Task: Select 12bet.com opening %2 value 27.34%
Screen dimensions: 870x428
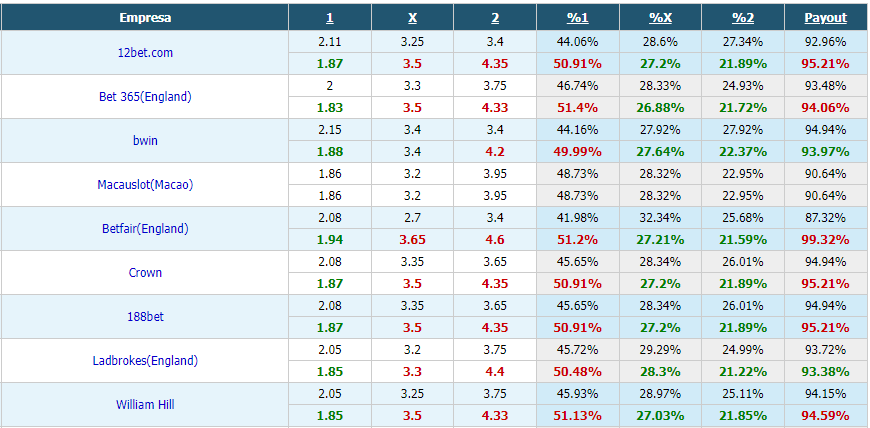Action: (x=743, y=42)
